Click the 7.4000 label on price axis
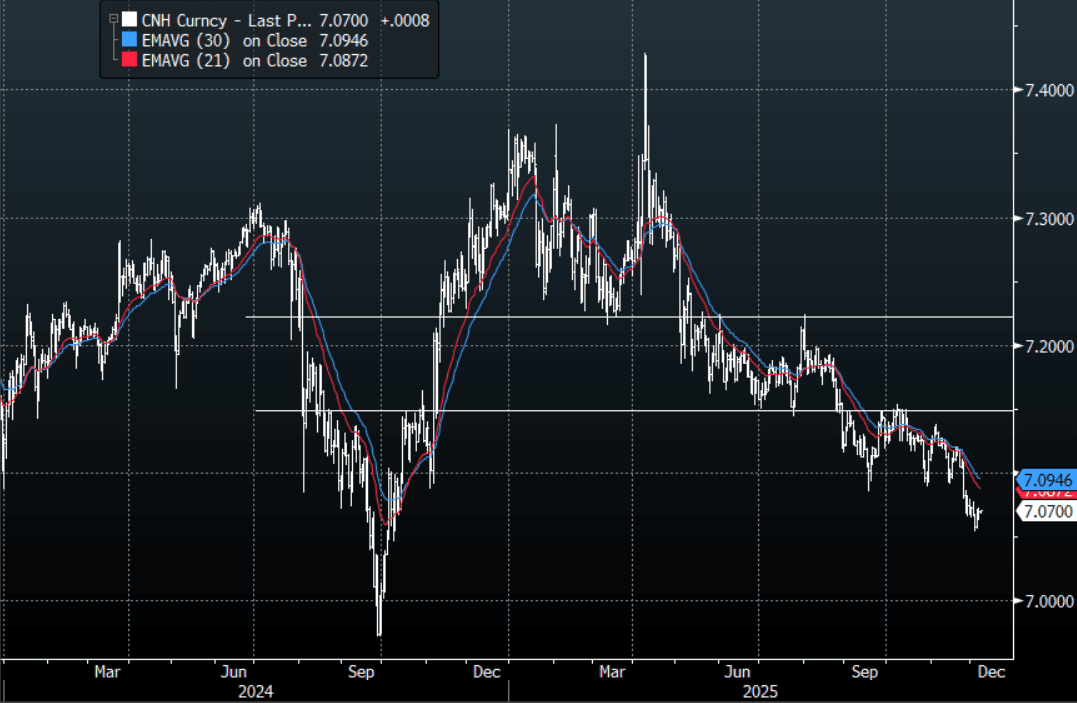The width and height of the screenshot is (1077, 703). tap(1045, 90)
